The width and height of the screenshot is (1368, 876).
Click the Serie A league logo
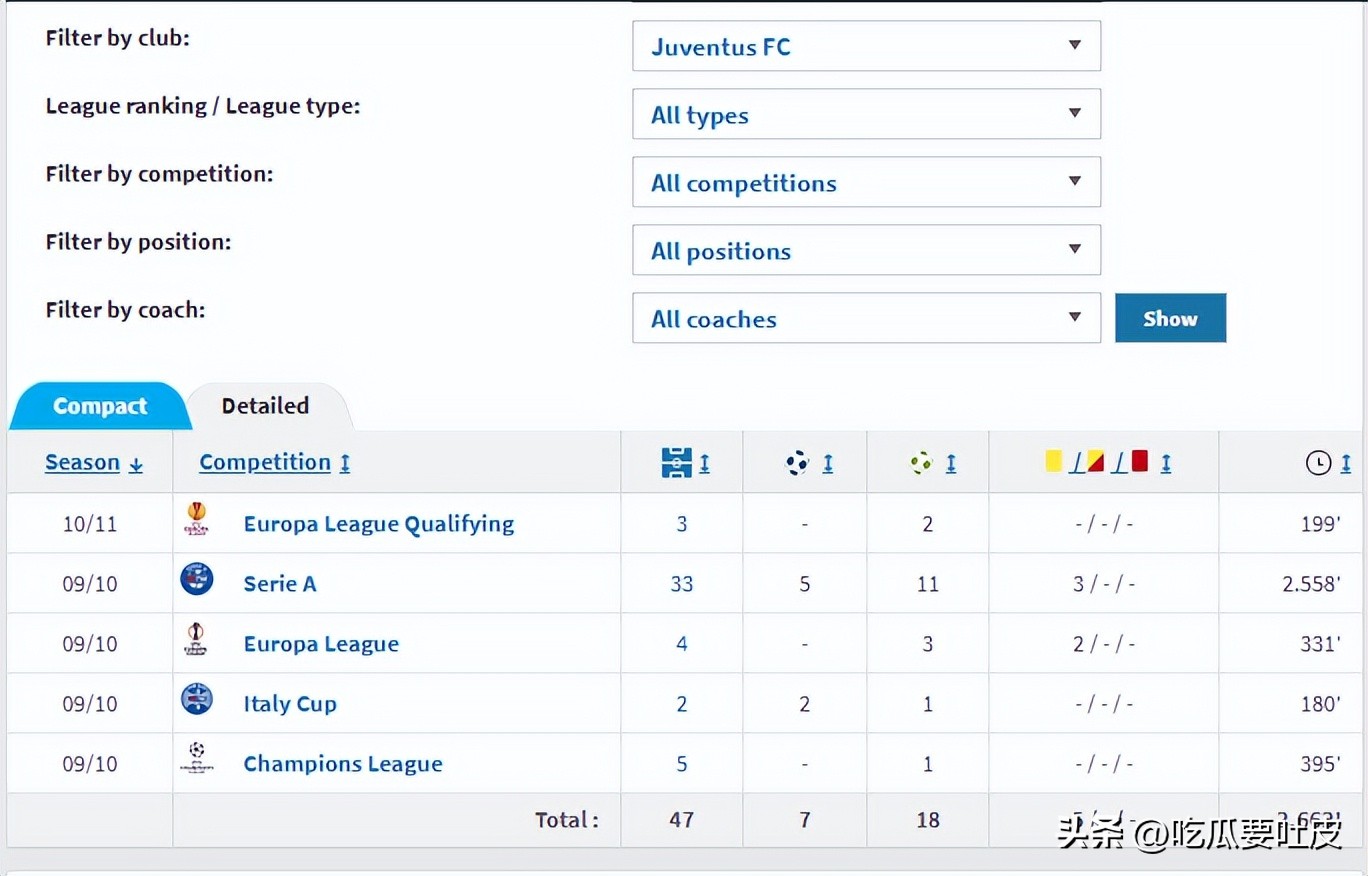pyautogui.click(x=197, y=580)
